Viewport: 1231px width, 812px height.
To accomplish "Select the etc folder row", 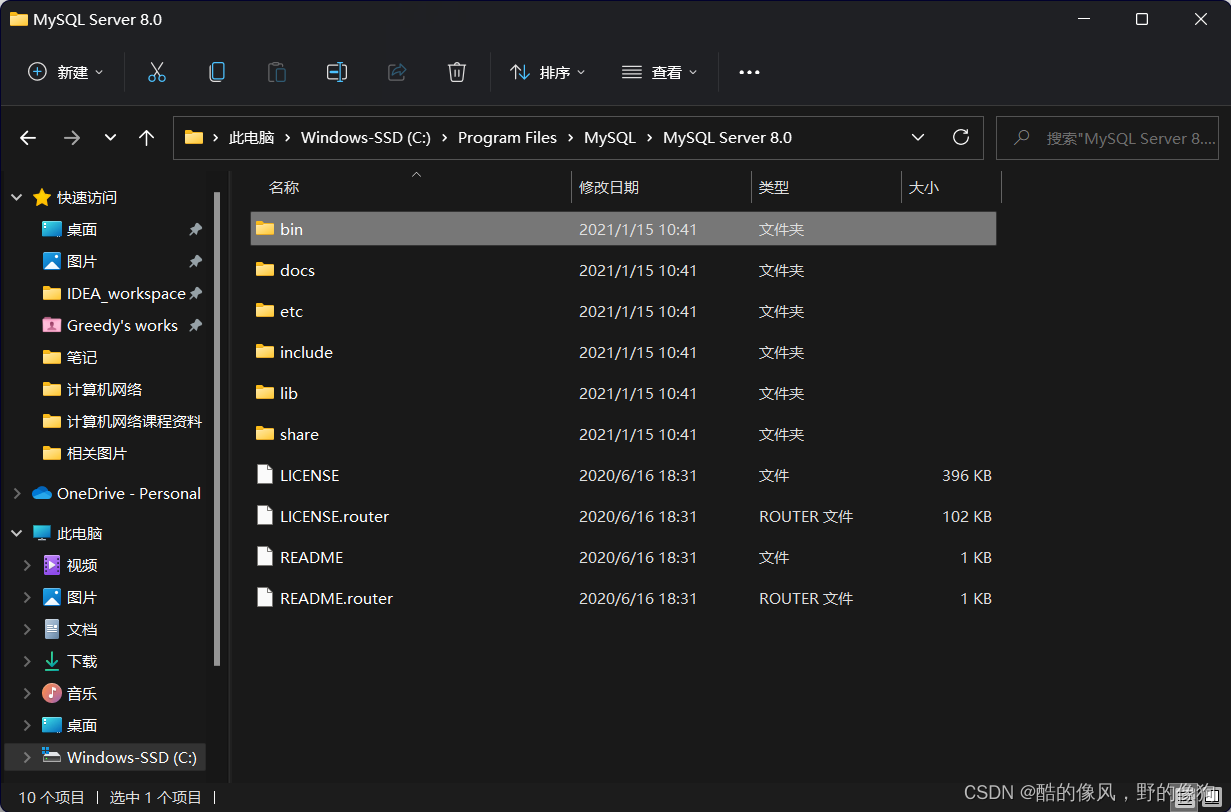I will pyautogui.click(x=623, y=311).
